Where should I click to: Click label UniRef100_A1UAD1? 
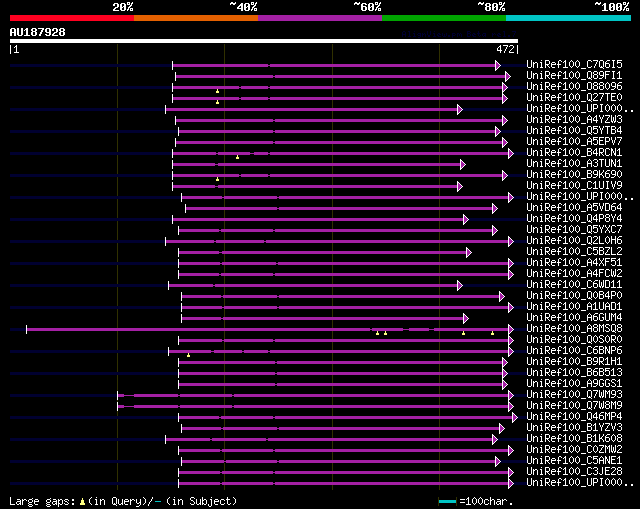pyautogui.click(x=574, y=307)
